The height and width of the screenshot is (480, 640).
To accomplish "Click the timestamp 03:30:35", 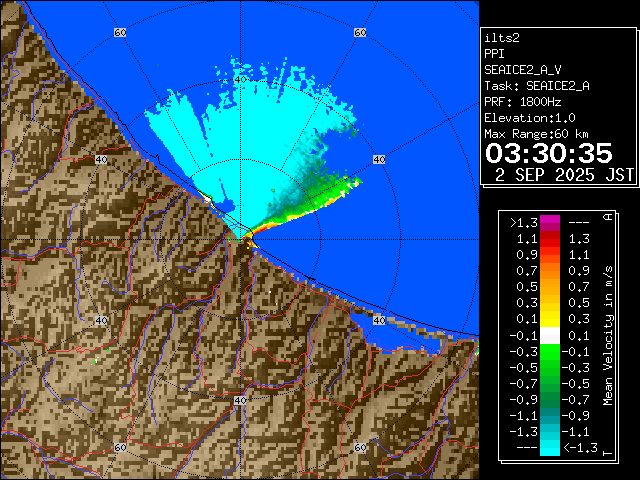I will tap(548, 153).
